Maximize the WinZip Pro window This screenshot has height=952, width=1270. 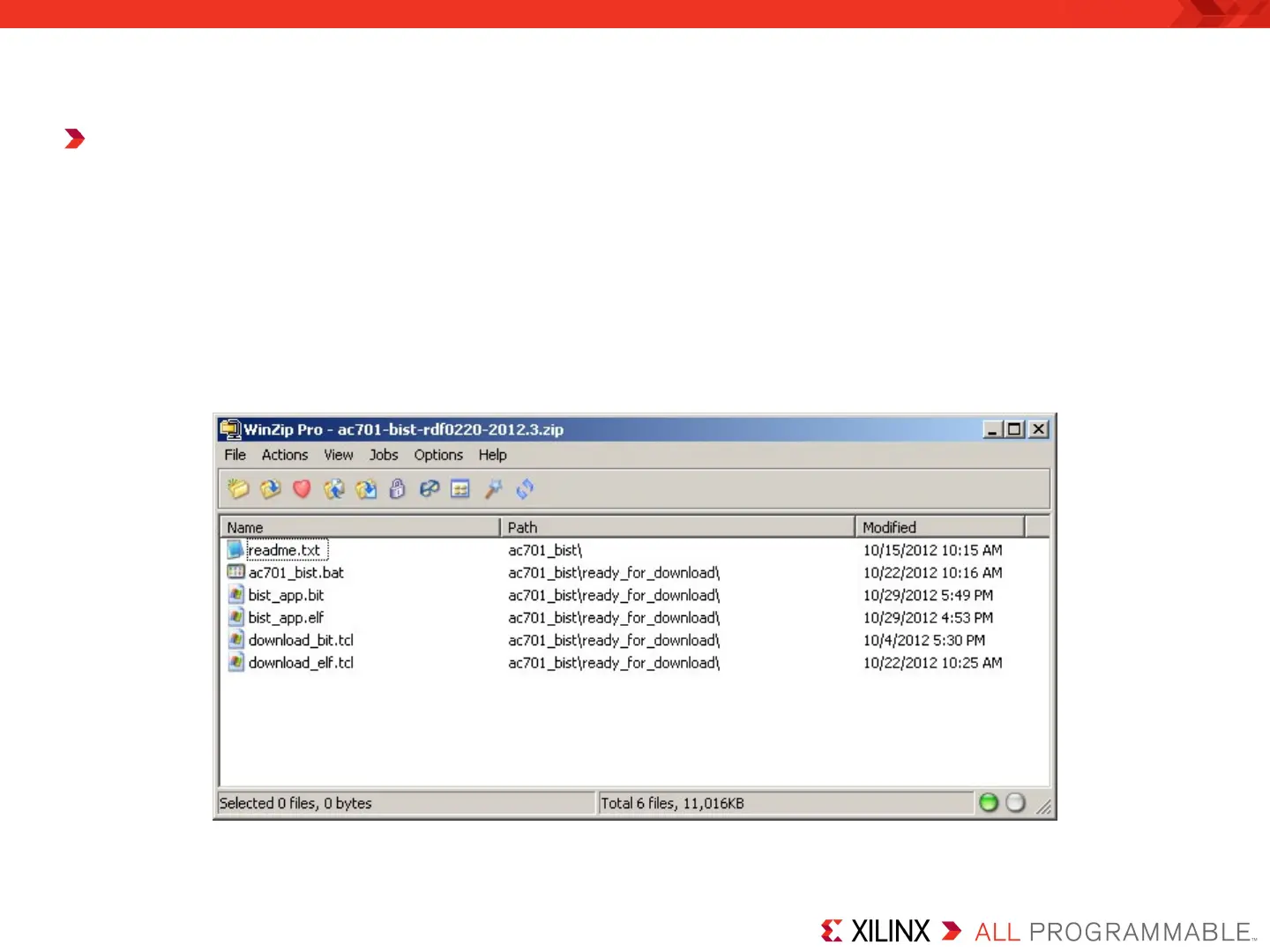point(1015,429)
